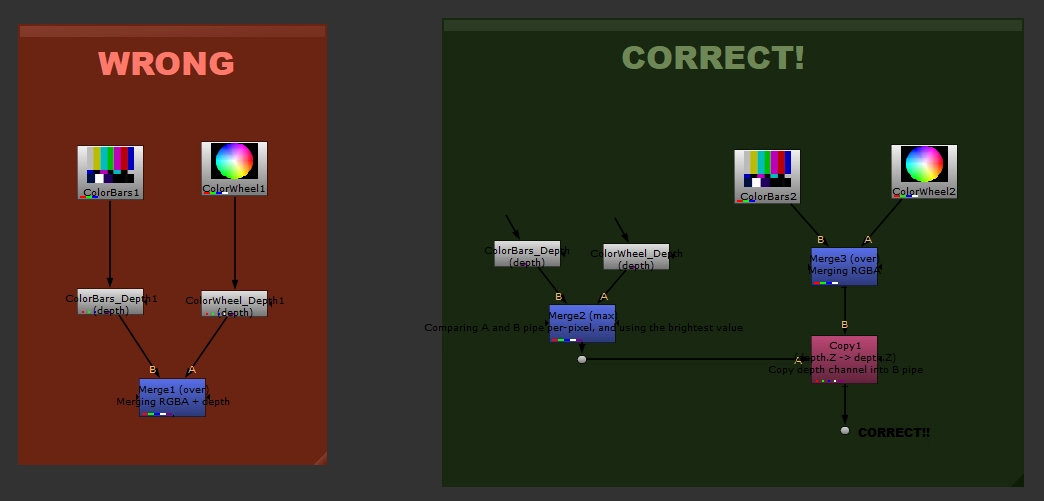Select the ColorBars_Depth node in the green backdrop
This screenshot has height=501, width=1044.
(x=527, y=254)
